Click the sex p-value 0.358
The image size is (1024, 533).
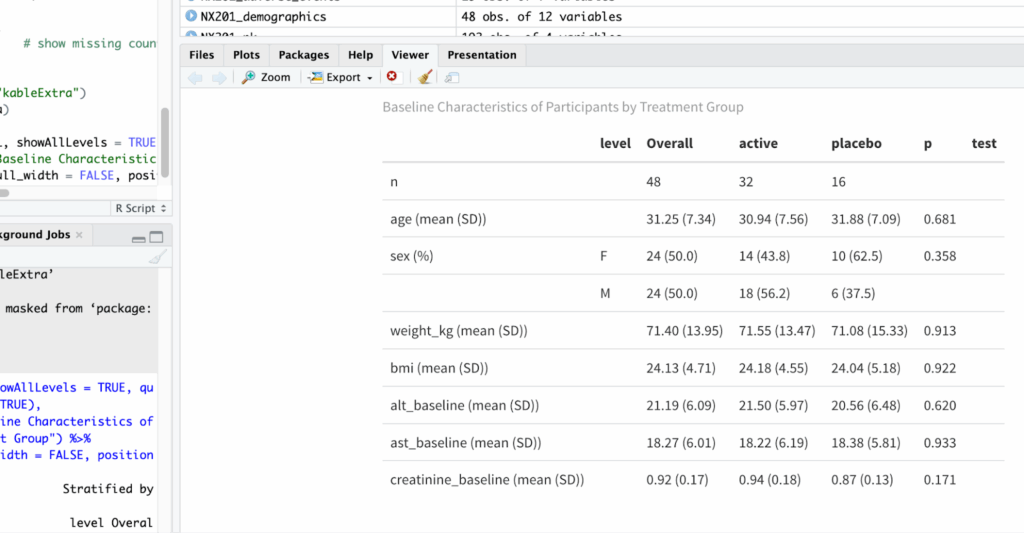[940, 256]
